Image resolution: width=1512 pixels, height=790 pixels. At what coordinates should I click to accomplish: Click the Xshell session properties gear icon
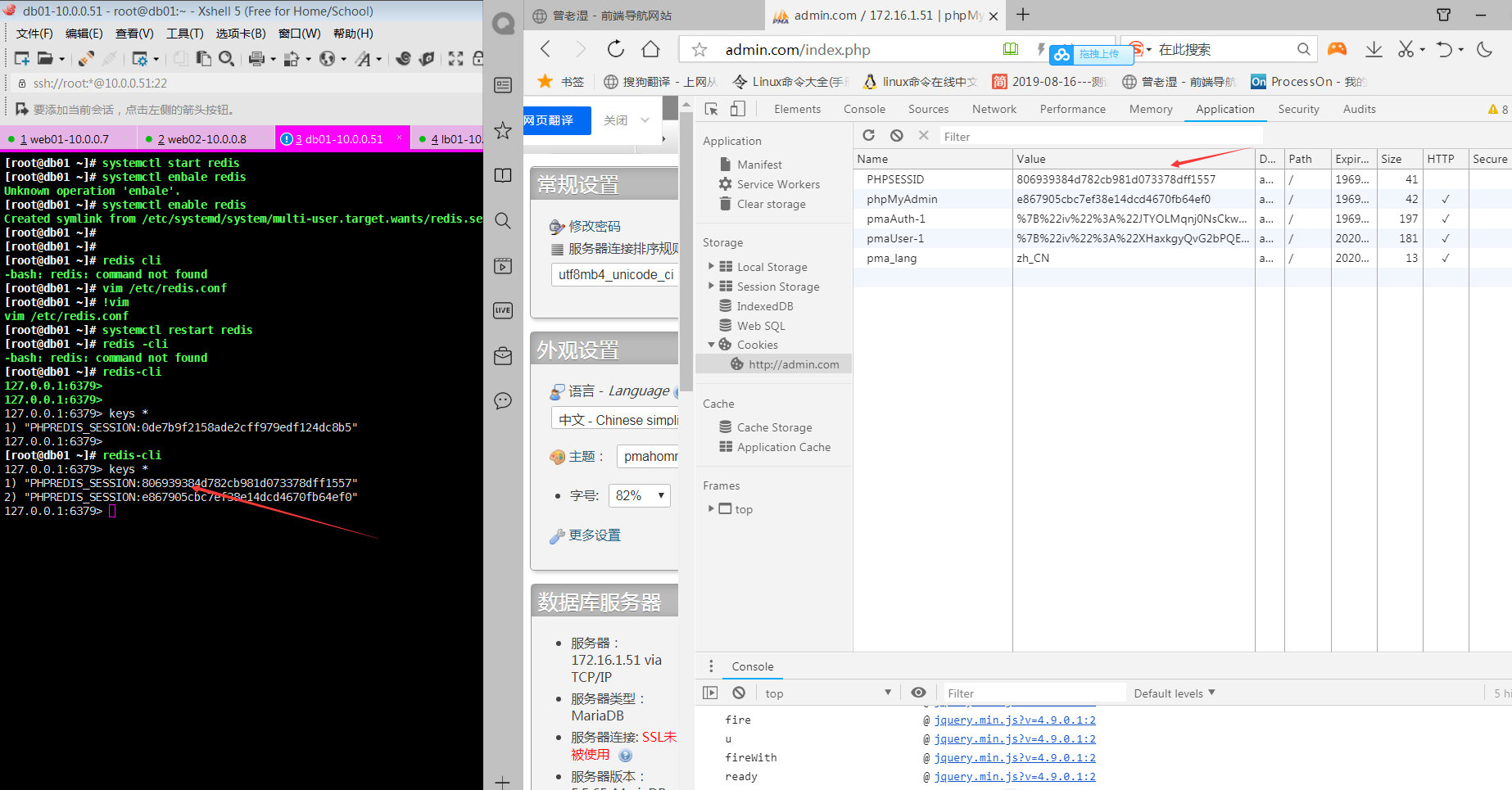140,58
